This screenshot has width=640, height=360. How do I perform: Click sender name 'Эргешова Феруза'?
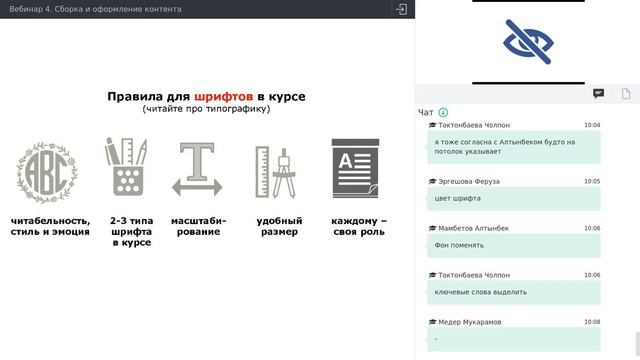pos(469,181)
